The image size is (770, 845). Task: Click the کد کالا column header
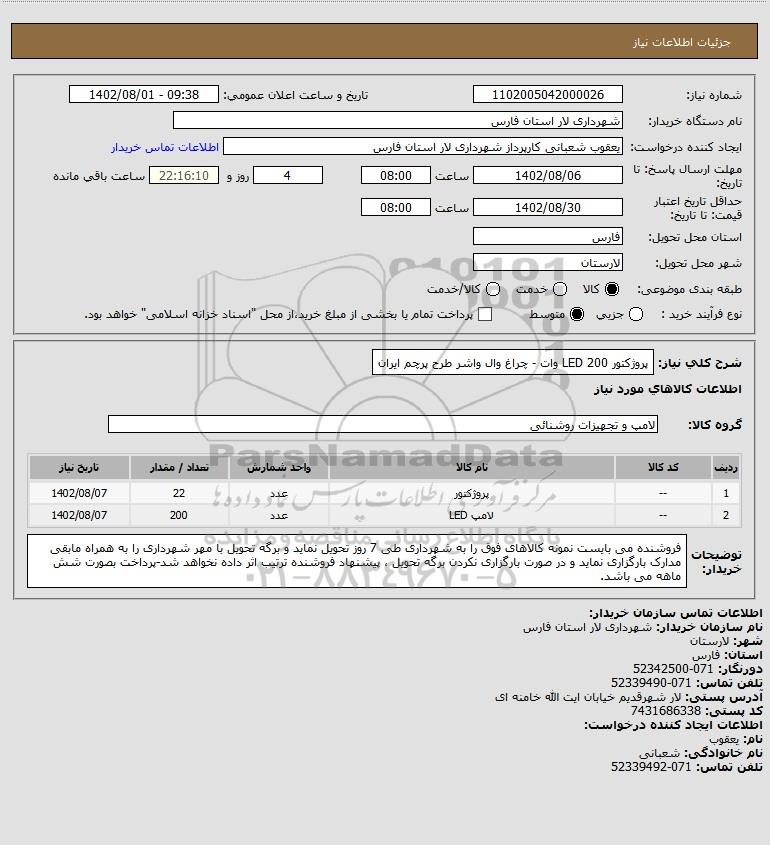coord(663,467)
